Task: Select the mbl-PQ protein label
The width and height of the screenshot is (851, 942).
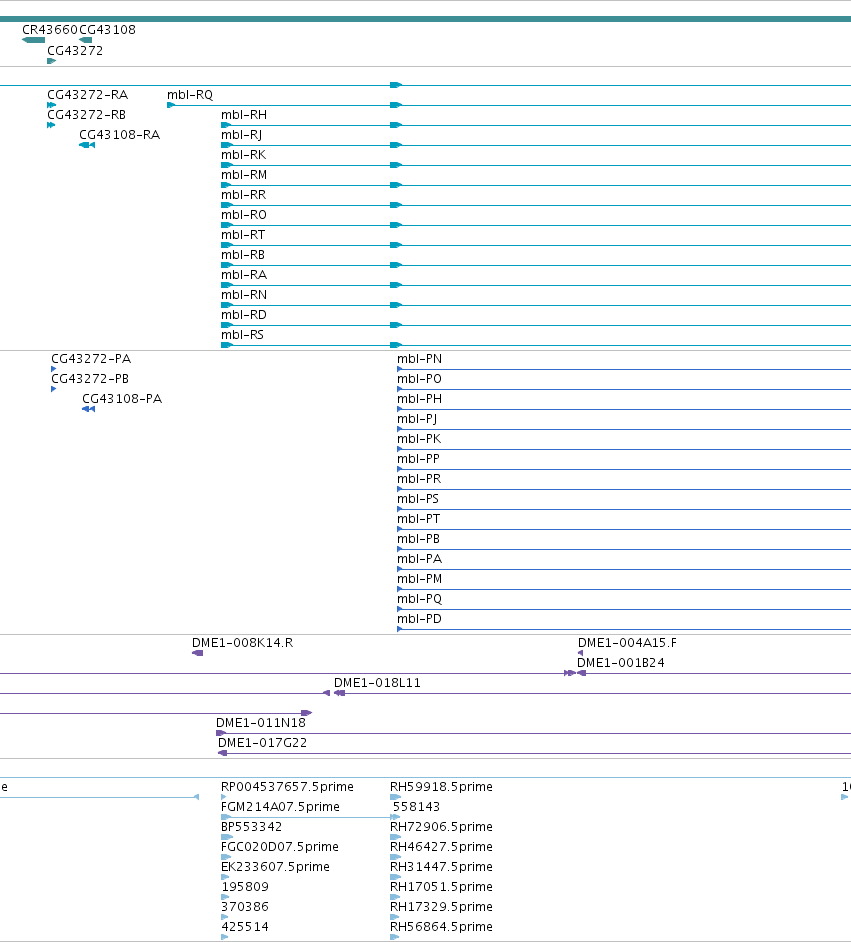Action: tap(419, 599)
